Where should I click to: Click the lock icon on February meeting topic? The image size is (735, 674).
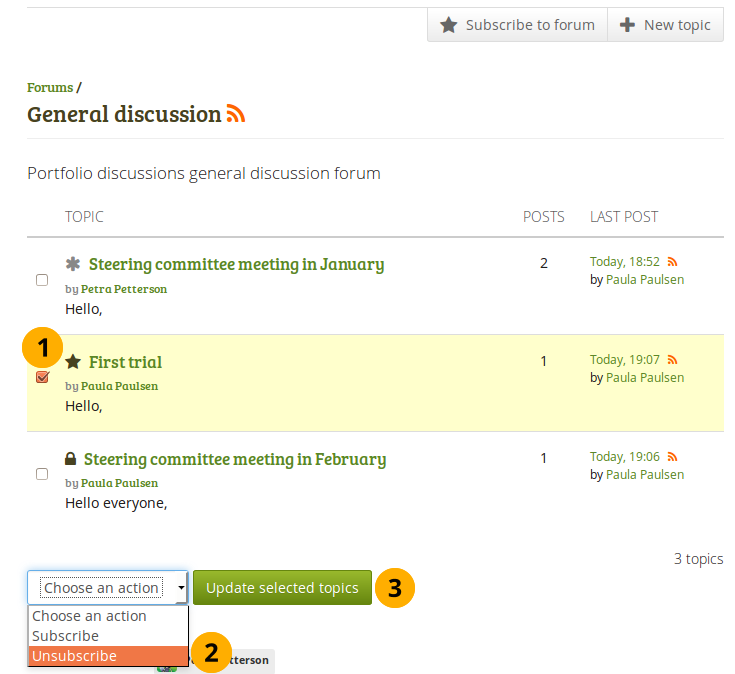(71, 459)
